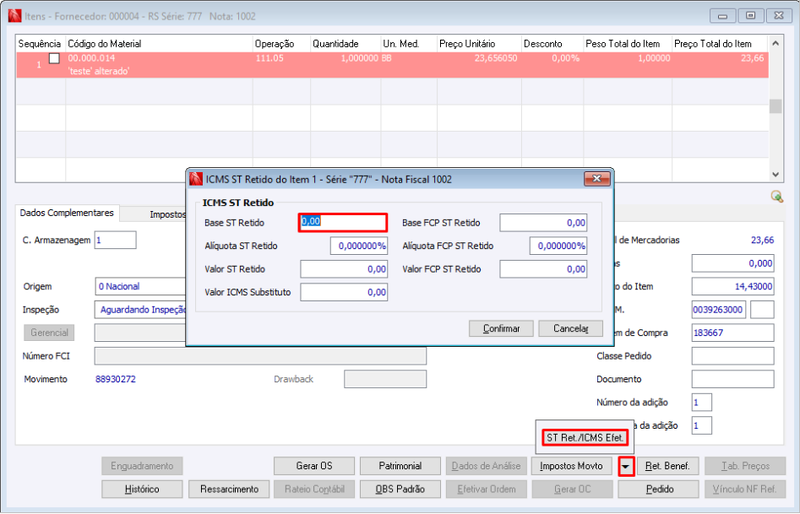Click the Alíquota FCP ST Retido field

pyautogui.click(x=558, y=246)
